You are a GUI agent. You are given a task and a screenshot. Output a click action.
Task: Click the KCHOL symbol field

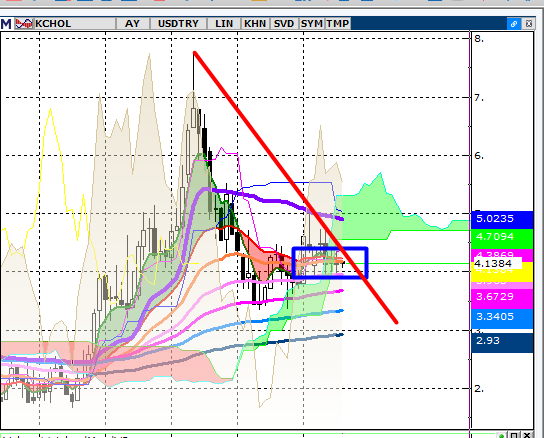coord(75,24)
